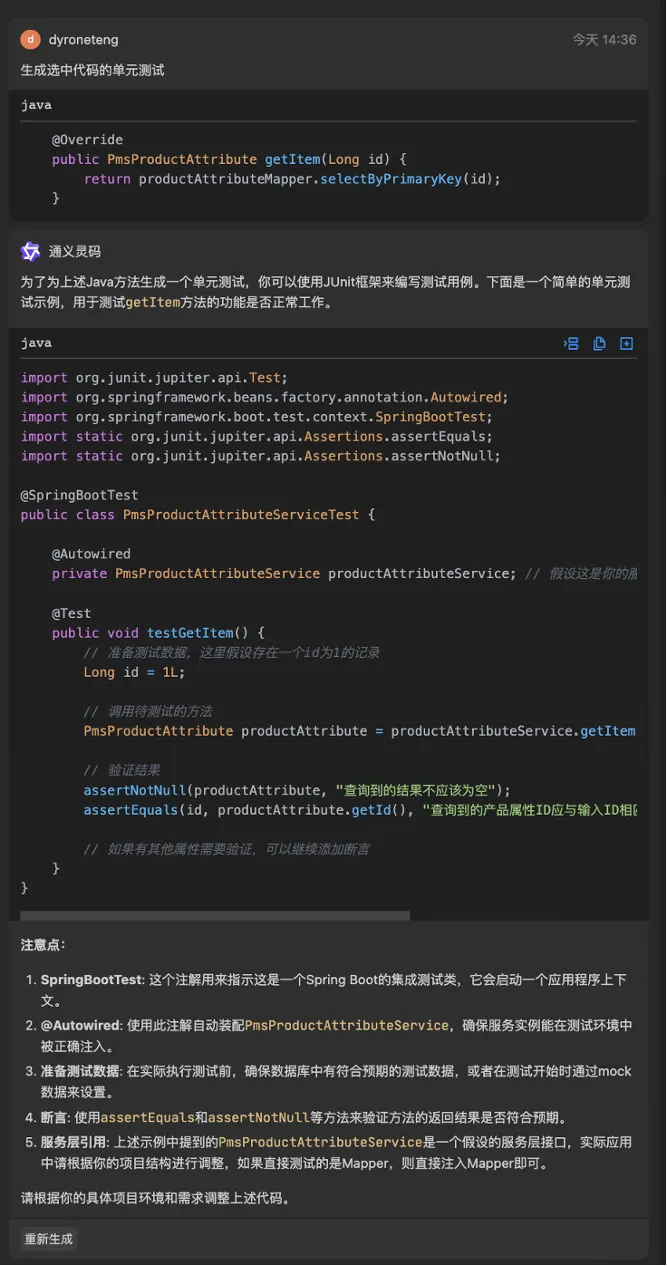
Task: Click the create new file icon
Action: [x=627, y=343]
